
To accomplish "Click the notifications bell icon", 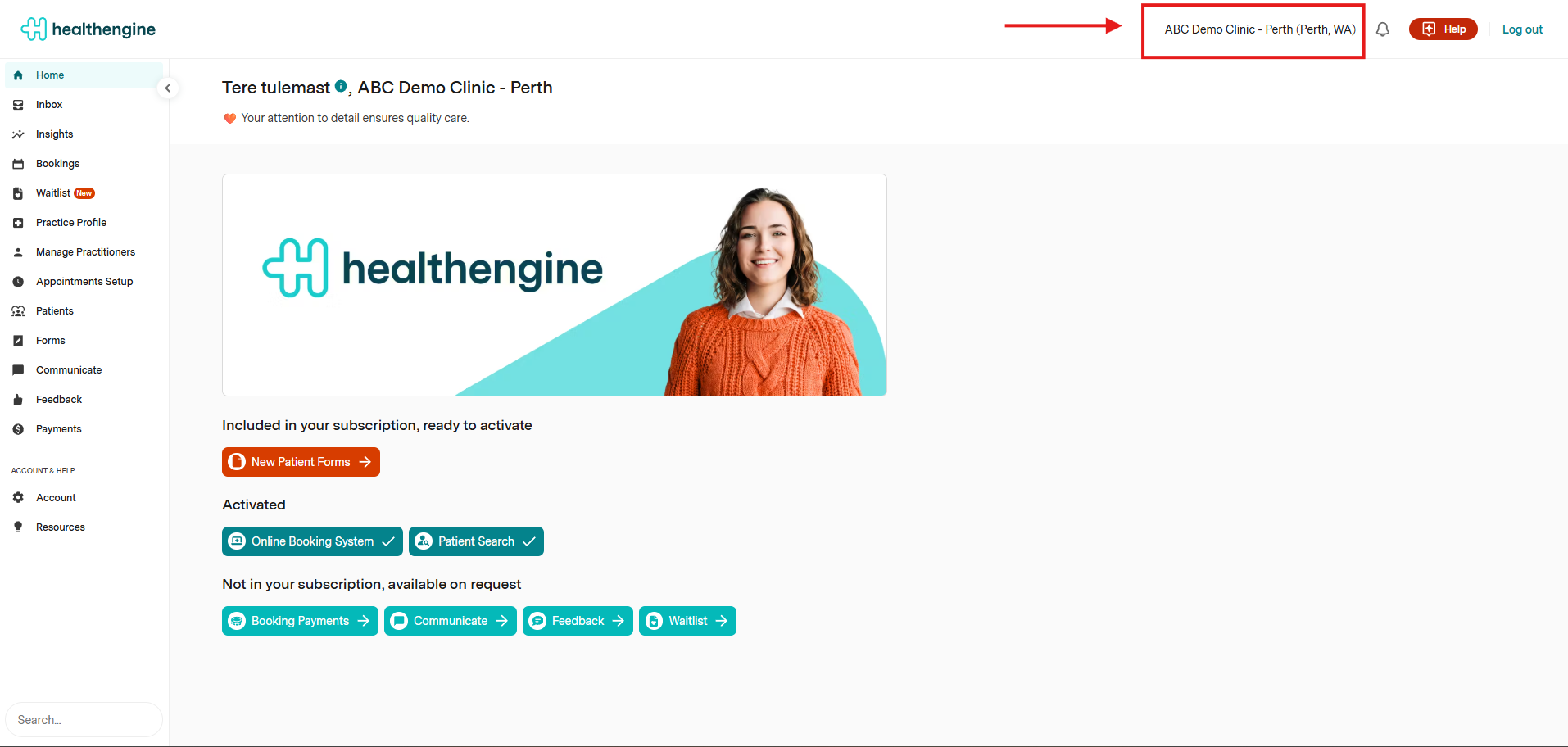I will [1382, 29].
